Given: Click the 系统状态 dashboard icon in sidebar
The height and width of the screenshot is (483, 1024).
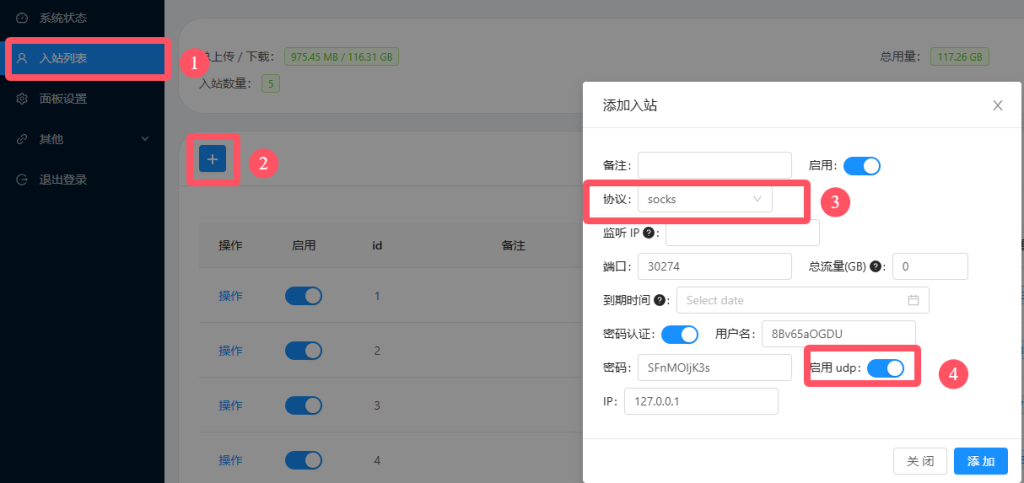Looking at the screenshot, I should [x=22, y=18].
